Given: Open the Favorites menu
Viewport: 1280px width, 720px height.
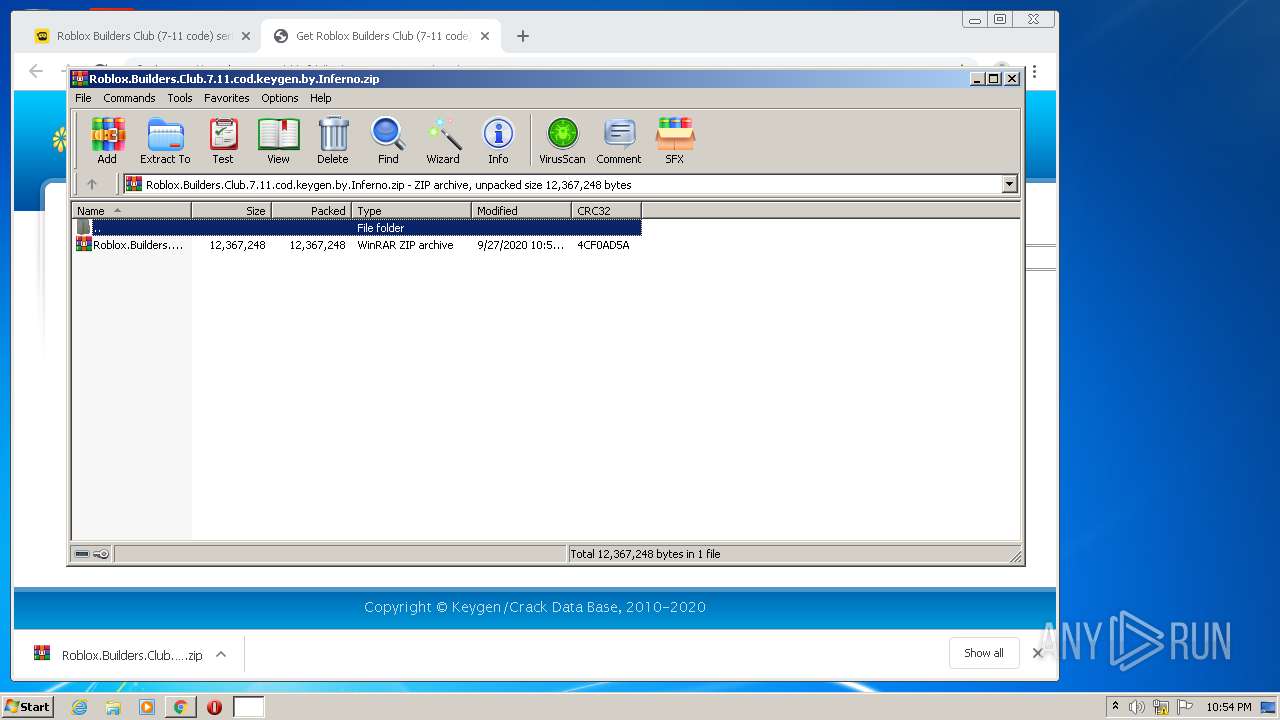Looking at the screenshot, I should (227, 98).
